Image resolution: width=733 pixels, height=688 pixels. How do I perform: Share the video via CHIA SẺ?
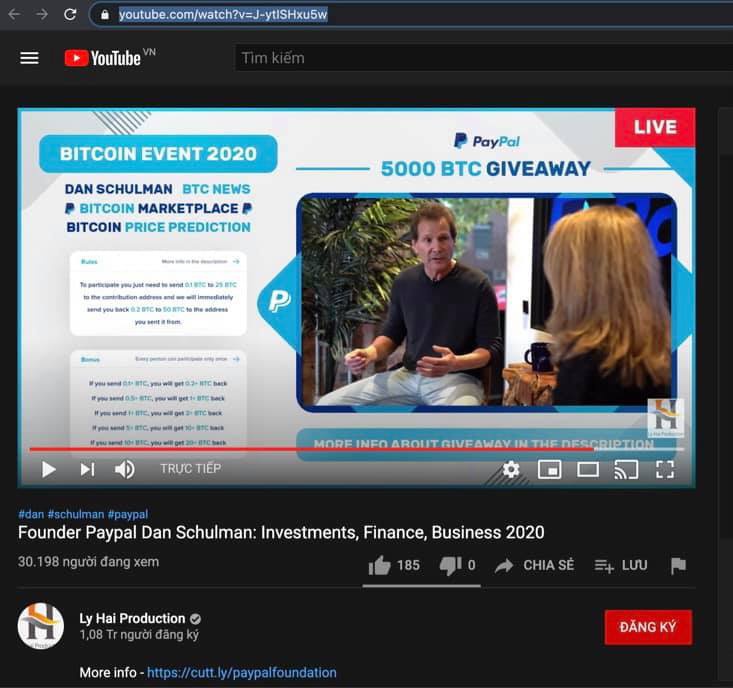click(534, 566)
